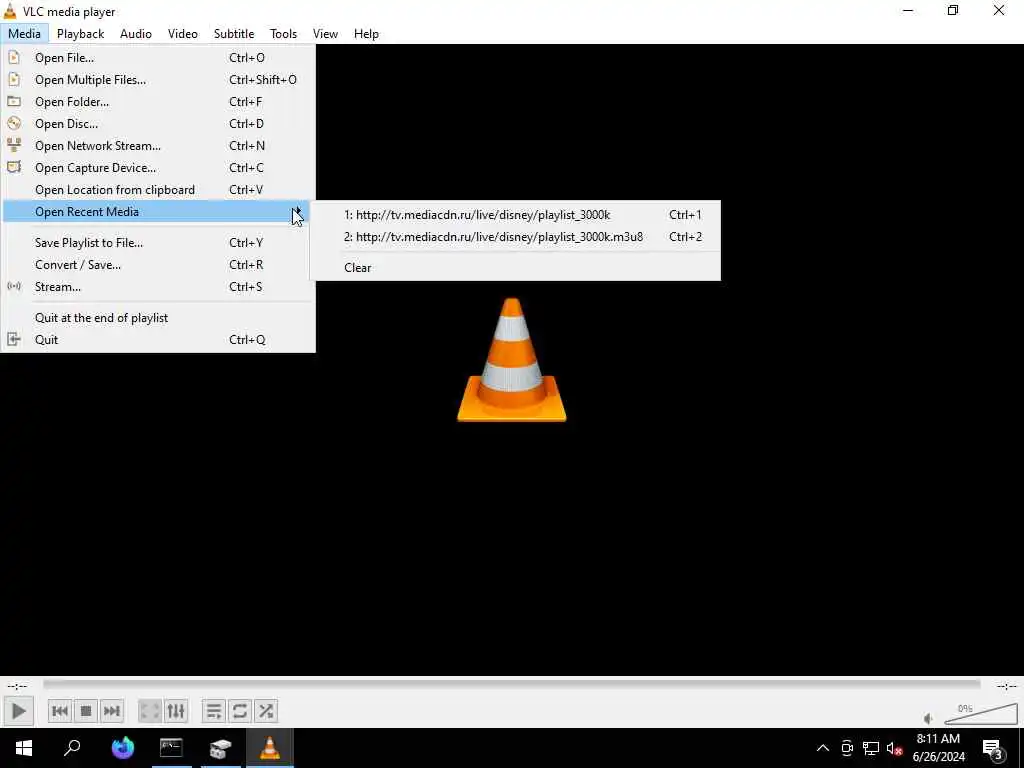This screenshot has height=768, width=1024.
Task: Open Windows Start menu
Action: (x=24, y=747)
